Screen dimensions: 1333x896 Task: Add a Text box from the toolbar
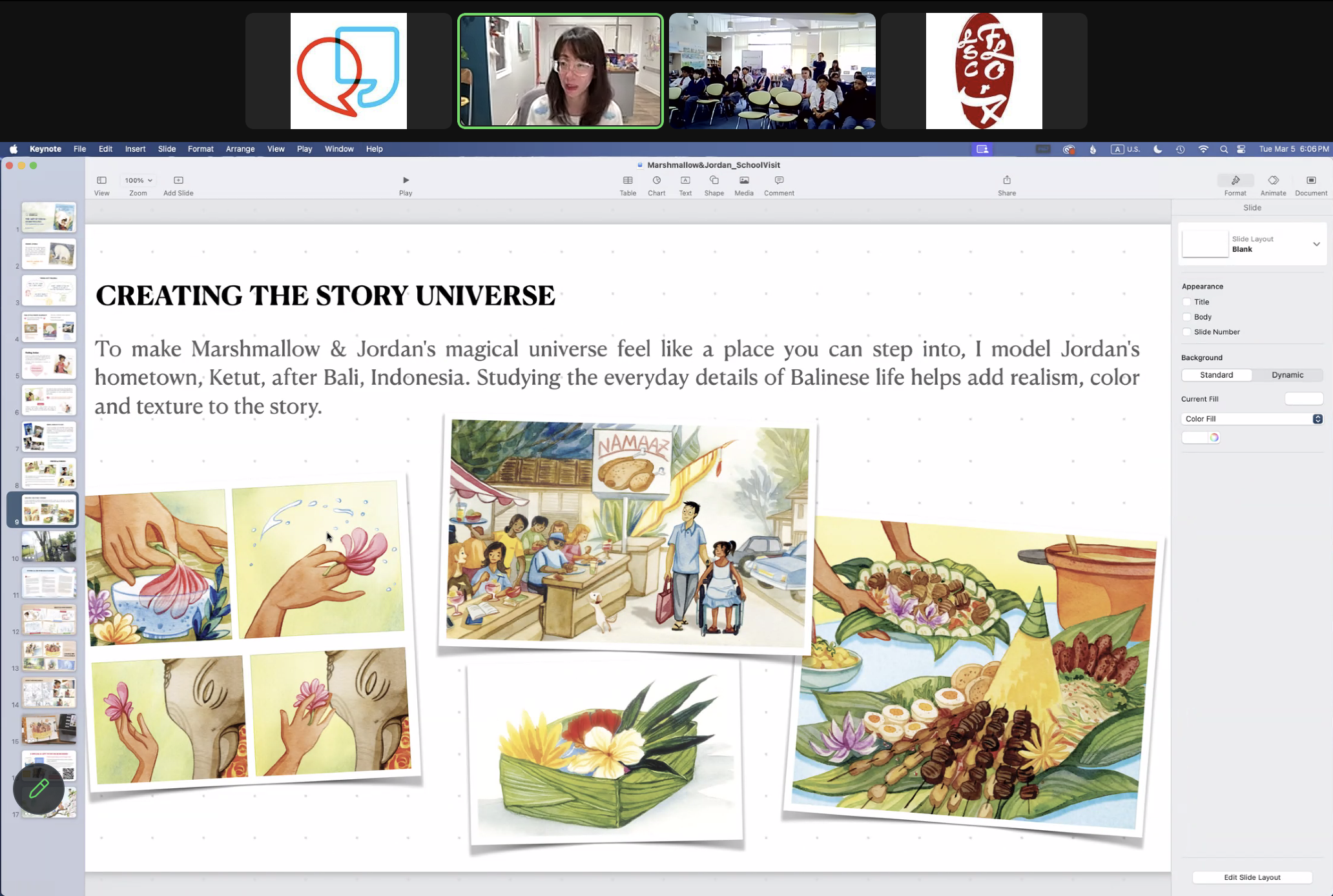[685, 185]
